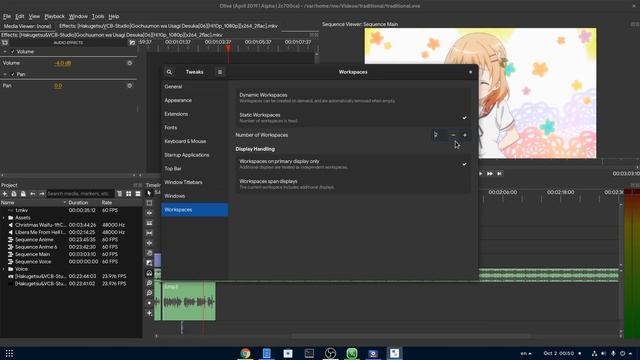The width and height of the screenshot is (640, 360).
Task: Open Startup Applications in Tweaks sidebar
Action: point(194,155)
